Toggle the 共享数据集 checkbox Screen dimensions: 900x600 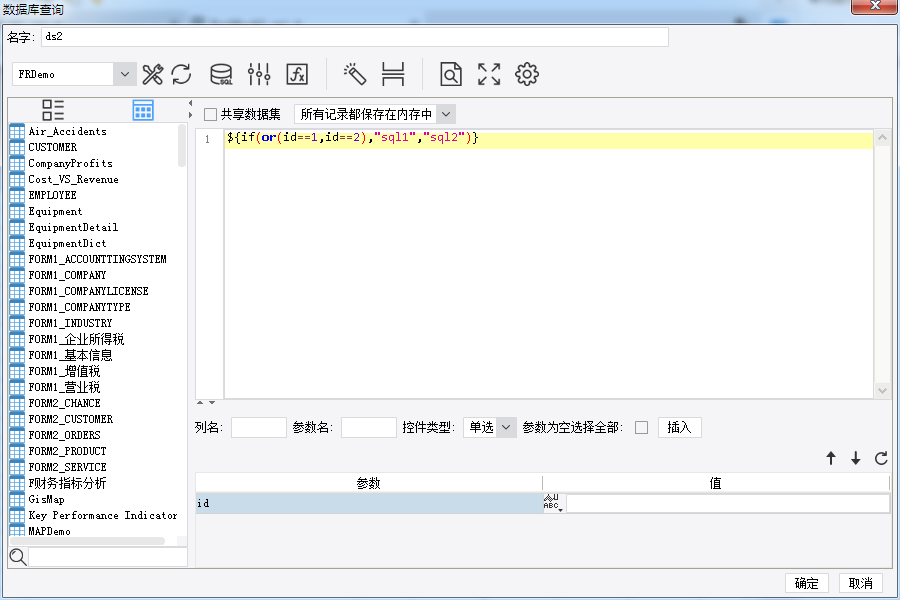click(211, 114)
